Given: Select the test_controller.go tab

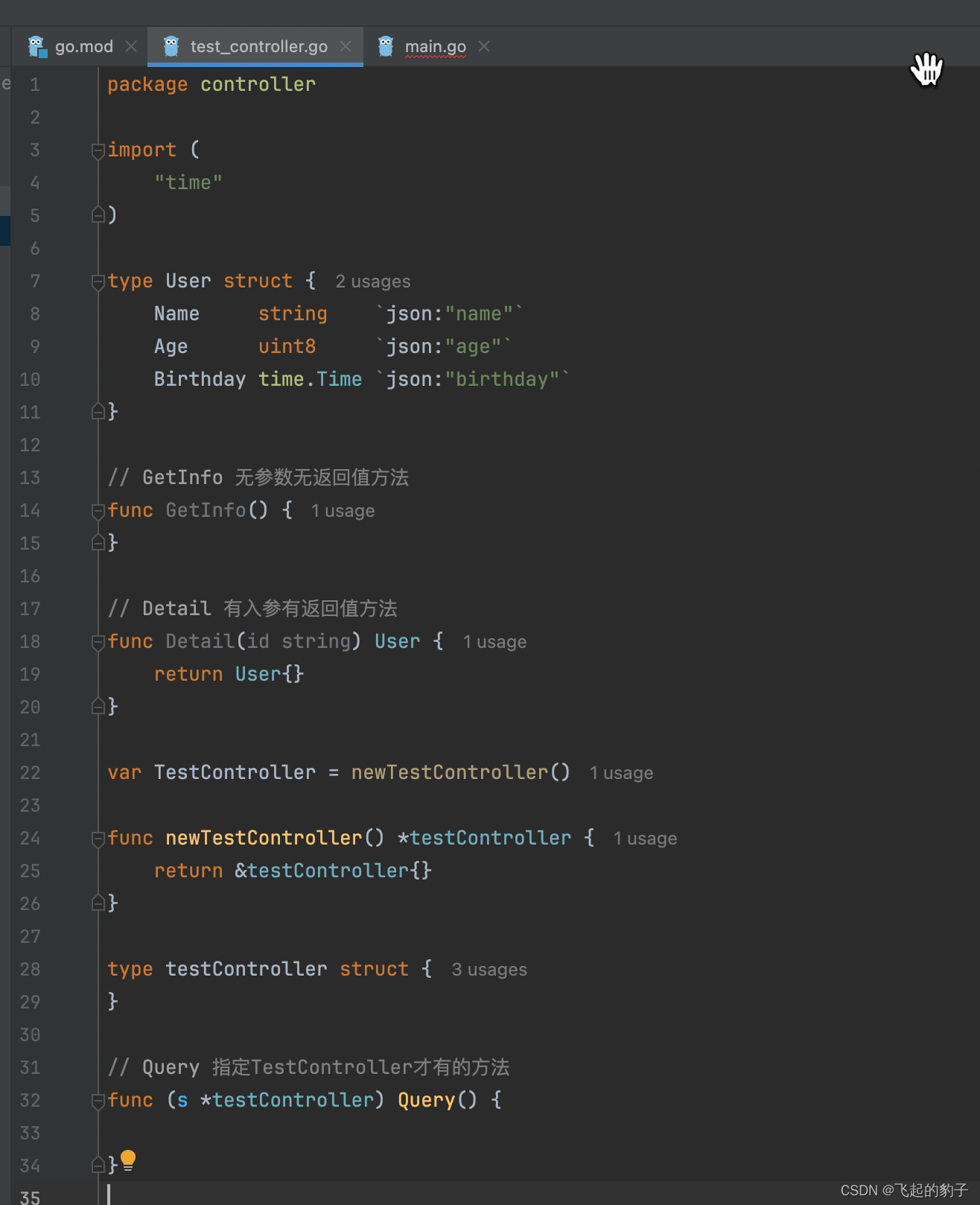Looking at the screenshot, I should pyautogui.click(x=258, y=46).
